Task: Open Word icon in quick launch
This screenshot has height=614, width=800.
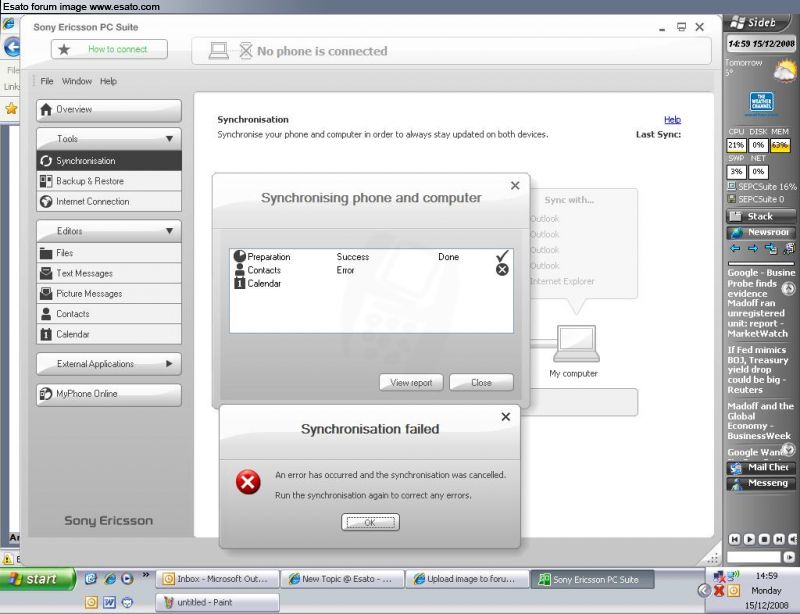Action: (x=109, y=602)
